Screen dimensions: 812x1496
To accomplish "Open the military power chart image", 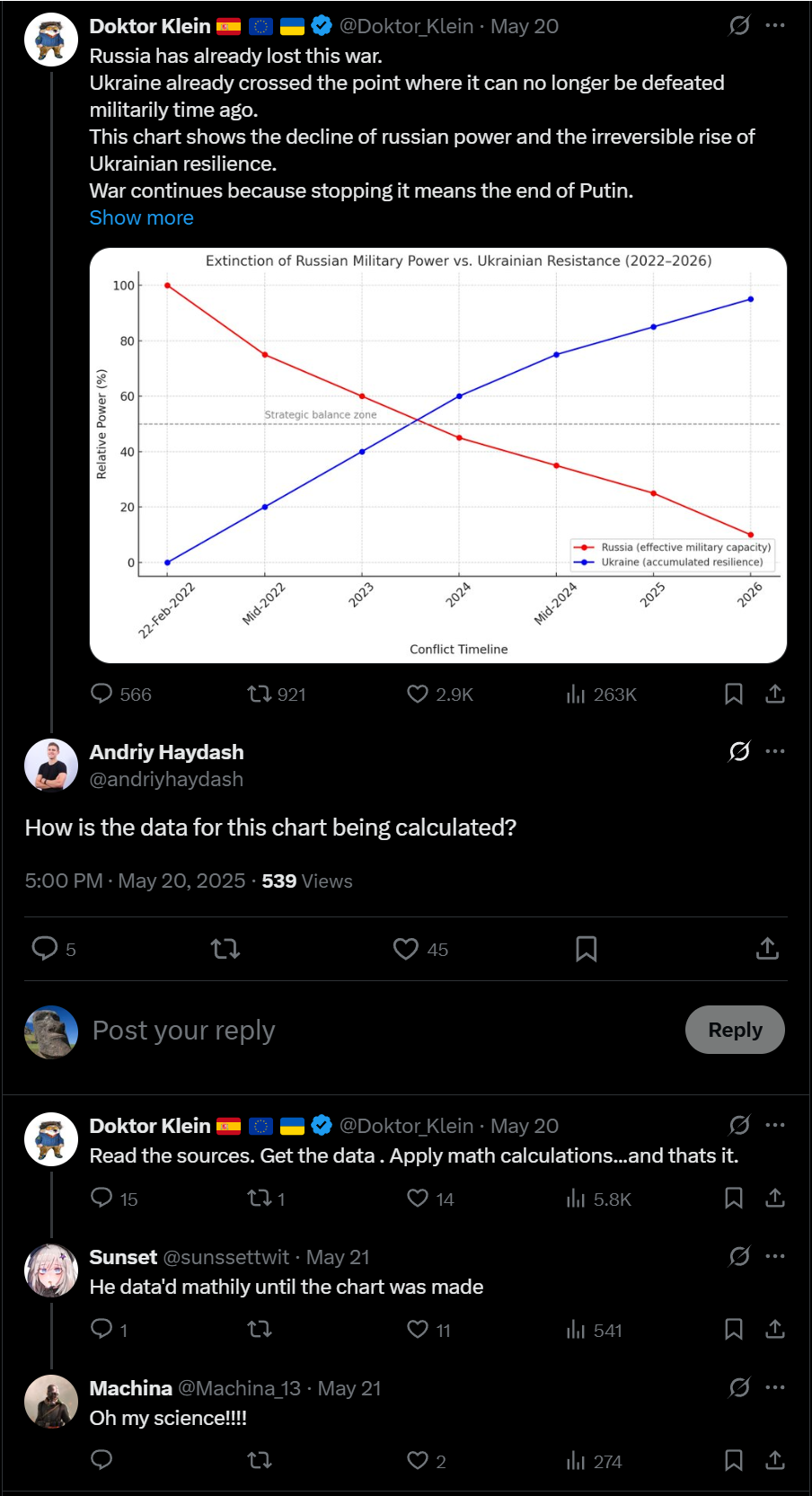I will tap(438, 456).
